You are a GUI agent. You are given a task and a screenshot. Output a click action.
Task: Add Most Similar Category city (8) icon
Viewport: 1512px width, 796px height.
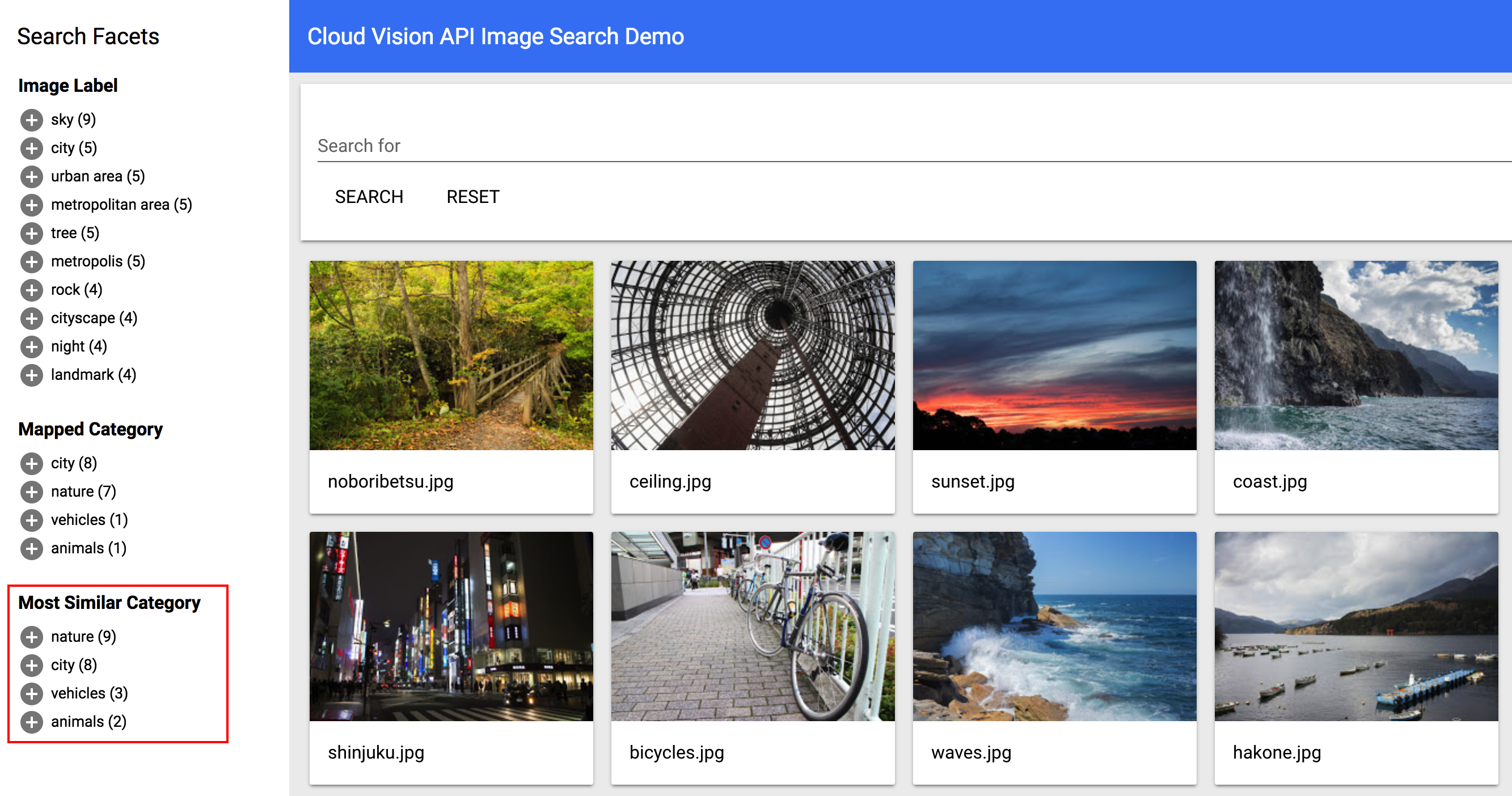(x=32, y=665)
